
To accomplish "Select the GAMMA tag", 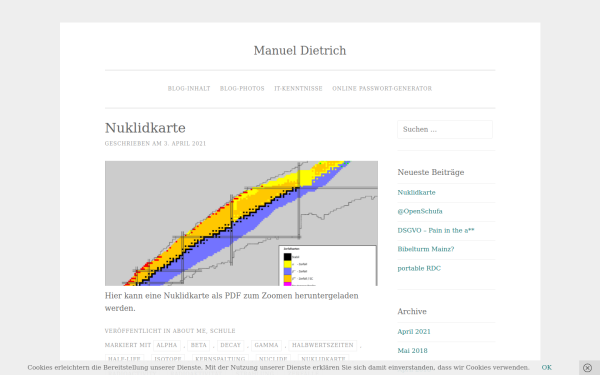I will click(x=266, y=345).
